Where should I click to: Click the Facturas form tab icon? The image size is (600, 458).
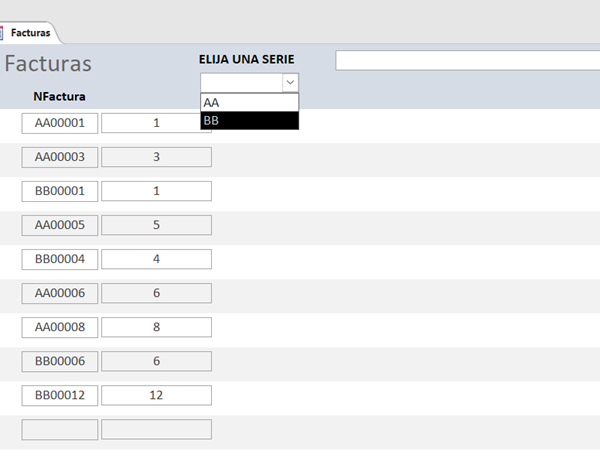(x=3, y=33)
